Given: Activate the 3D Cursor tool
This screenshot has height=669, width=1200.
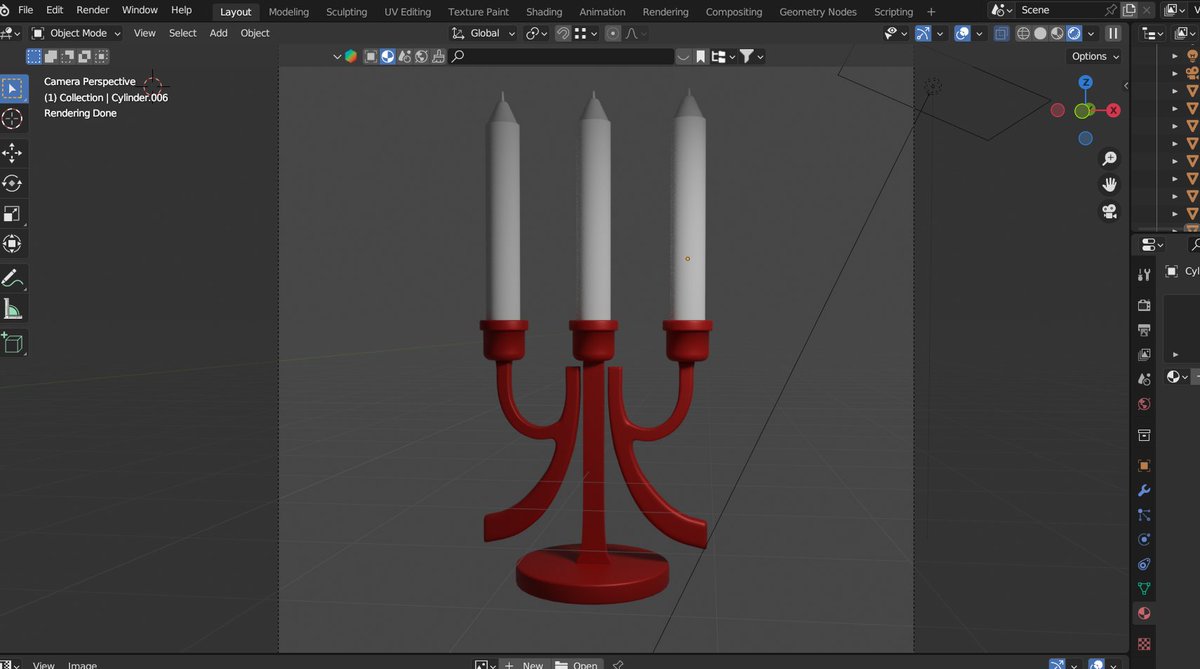Looking at the screenshot, I should (x=13, y=119).
